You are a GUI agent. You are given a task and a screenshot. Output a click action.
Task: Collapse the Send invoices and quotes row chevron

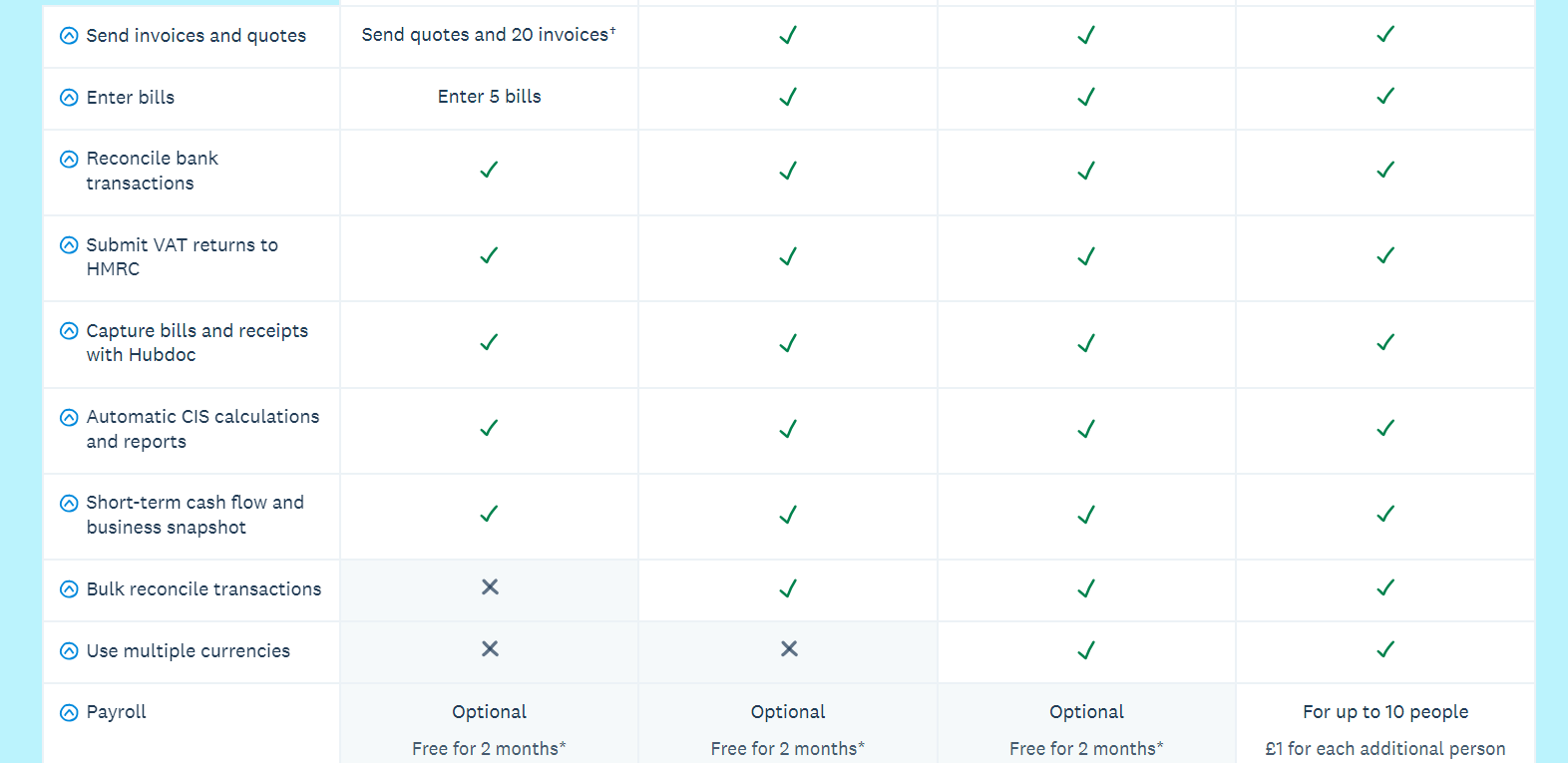pos(69,36)
